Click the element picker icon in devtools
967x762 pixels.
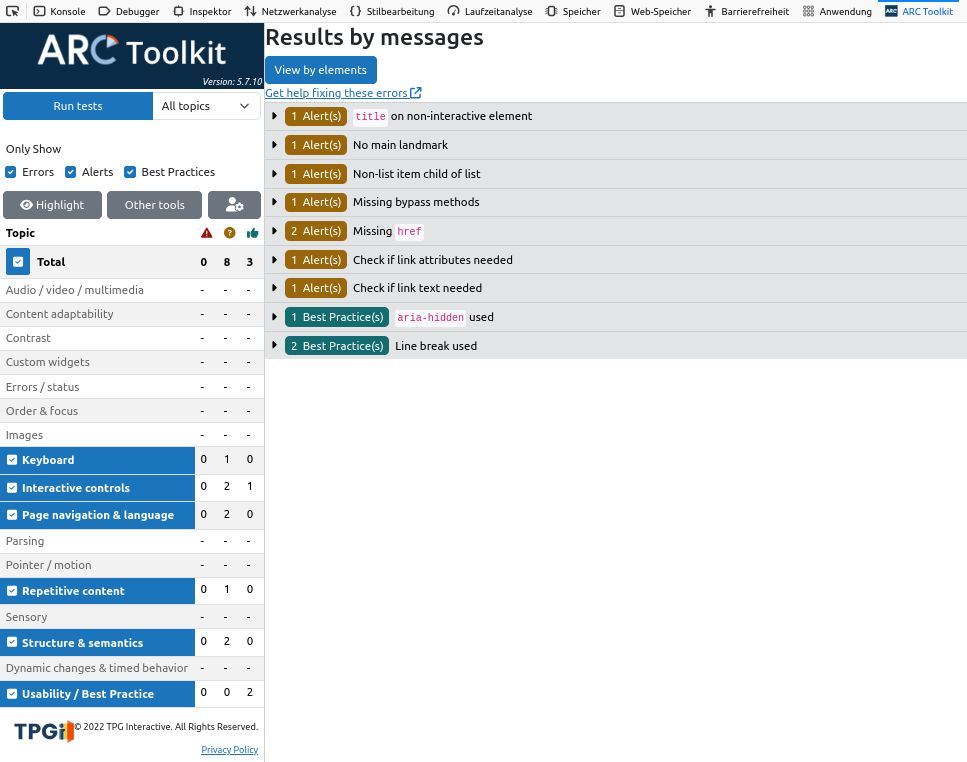click(13, 11)
